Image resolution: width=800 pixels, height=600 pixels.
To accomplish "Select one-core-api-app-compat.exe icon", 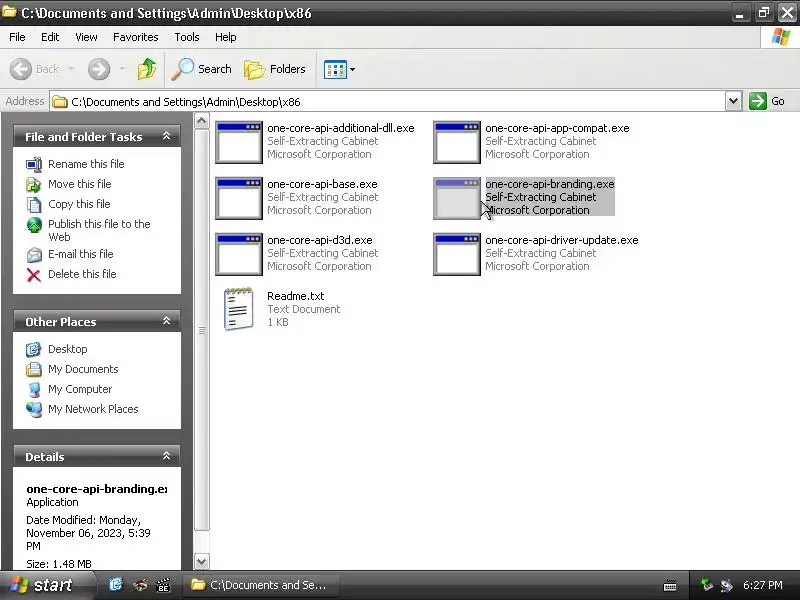I will coord(457,142).
